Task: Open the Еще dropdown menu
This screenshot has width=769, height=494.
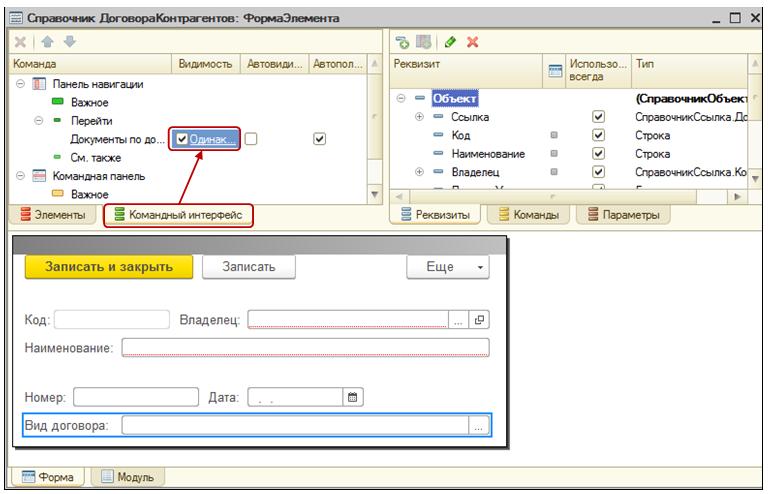Action: click(x=447, y=267)
